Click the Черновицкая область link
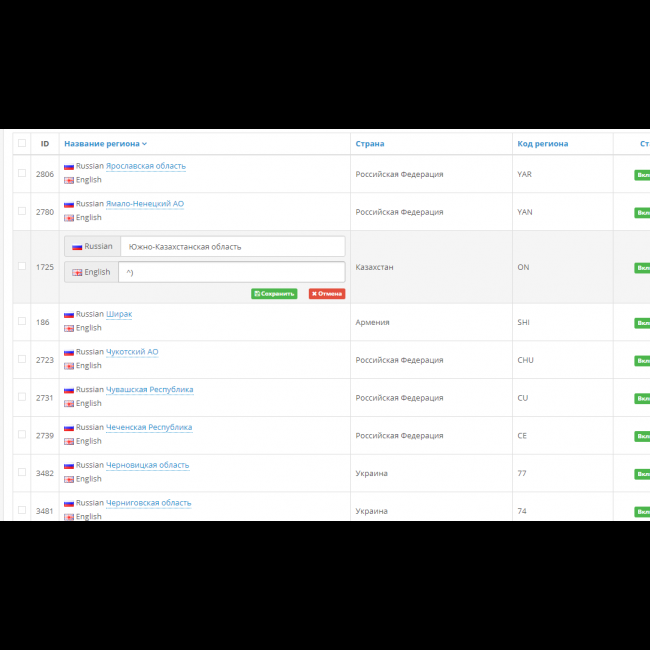This screenshot has height=650, width=650. click(147, 465)
